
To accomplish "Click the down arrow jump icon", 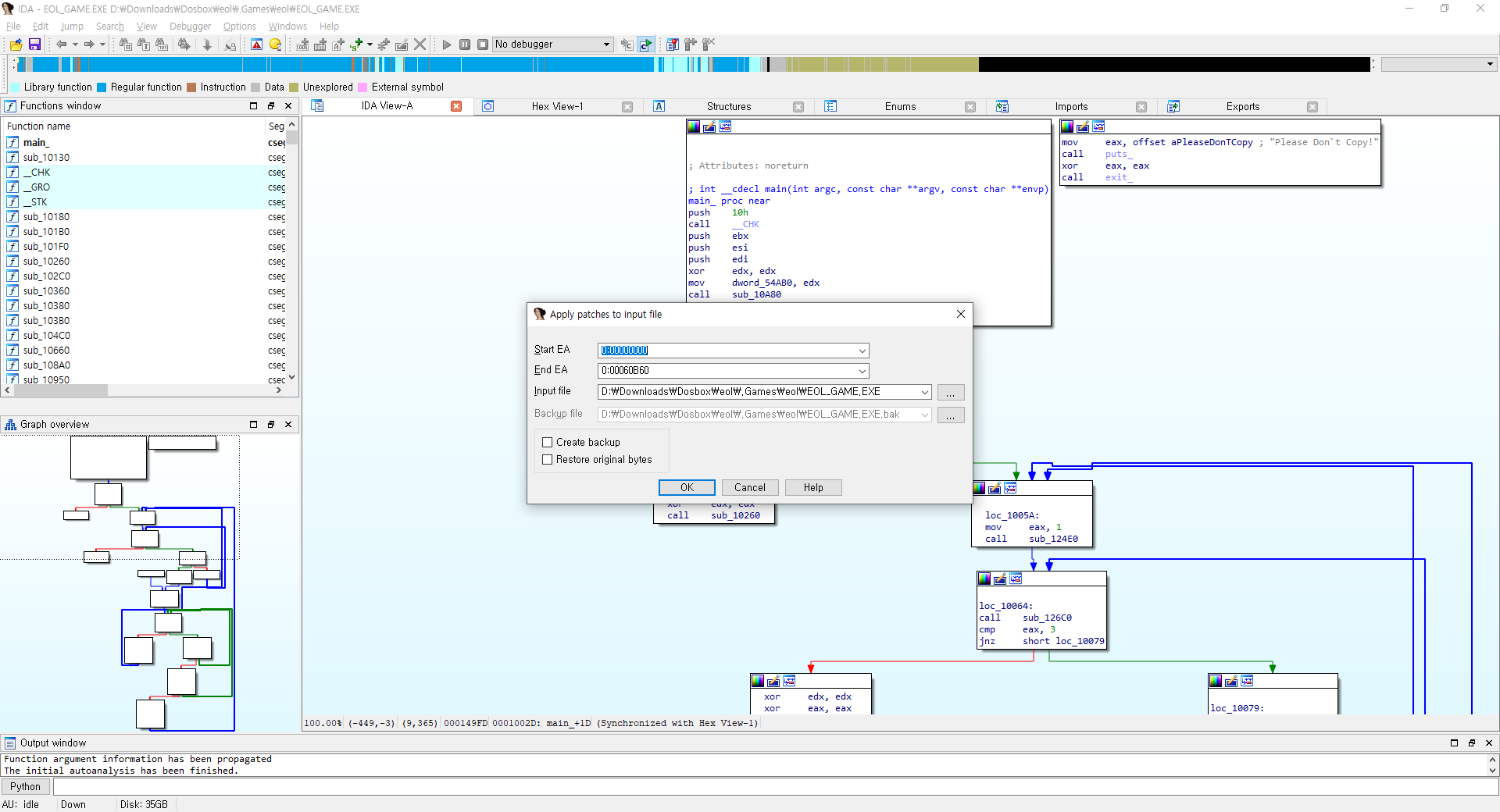I will pyautogui.click(x=207, y=45).
